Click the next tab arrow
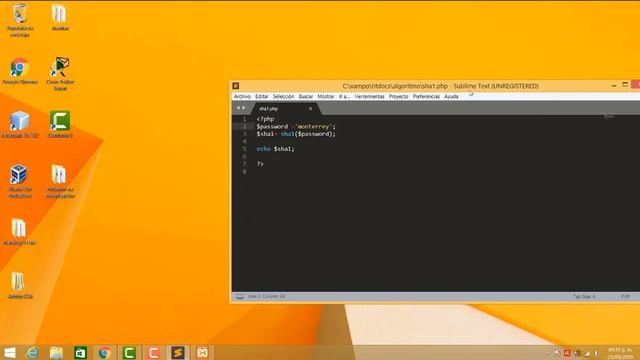This screenshot has width=640, height=360. pyautogui.click(x=244, y=108)
